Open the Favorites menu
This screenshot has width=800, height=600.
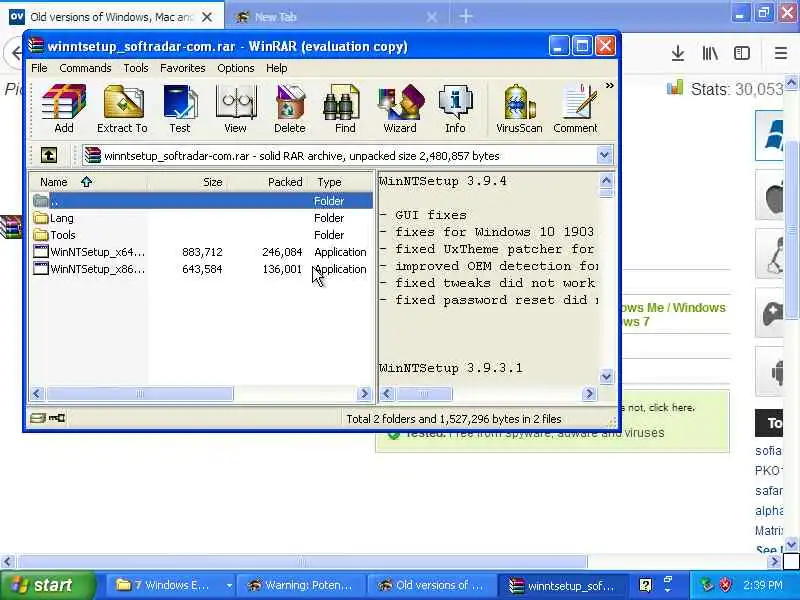pyautogui.click(x=183, y=68)
